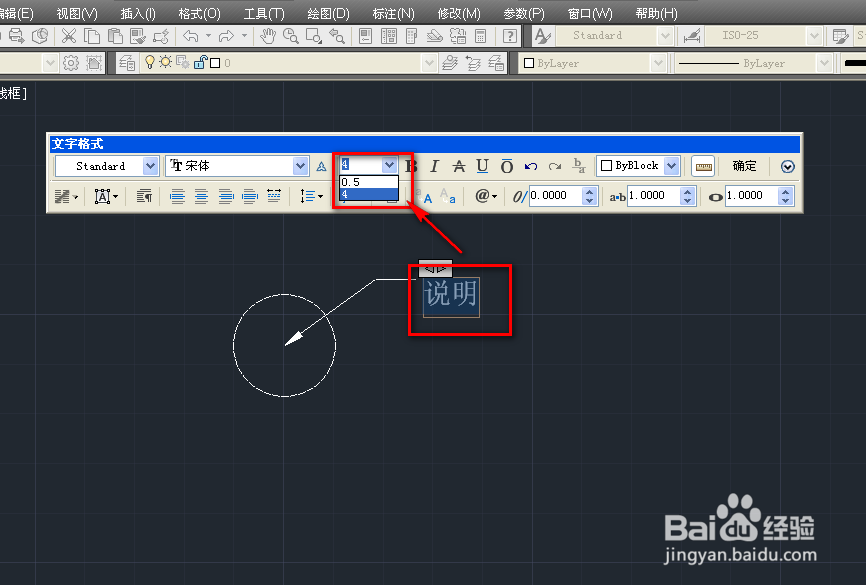This screenshot has height=585, width=866.
Task: Open the Standard style dropdown in Text Formatting
Action: coord(150,166)
